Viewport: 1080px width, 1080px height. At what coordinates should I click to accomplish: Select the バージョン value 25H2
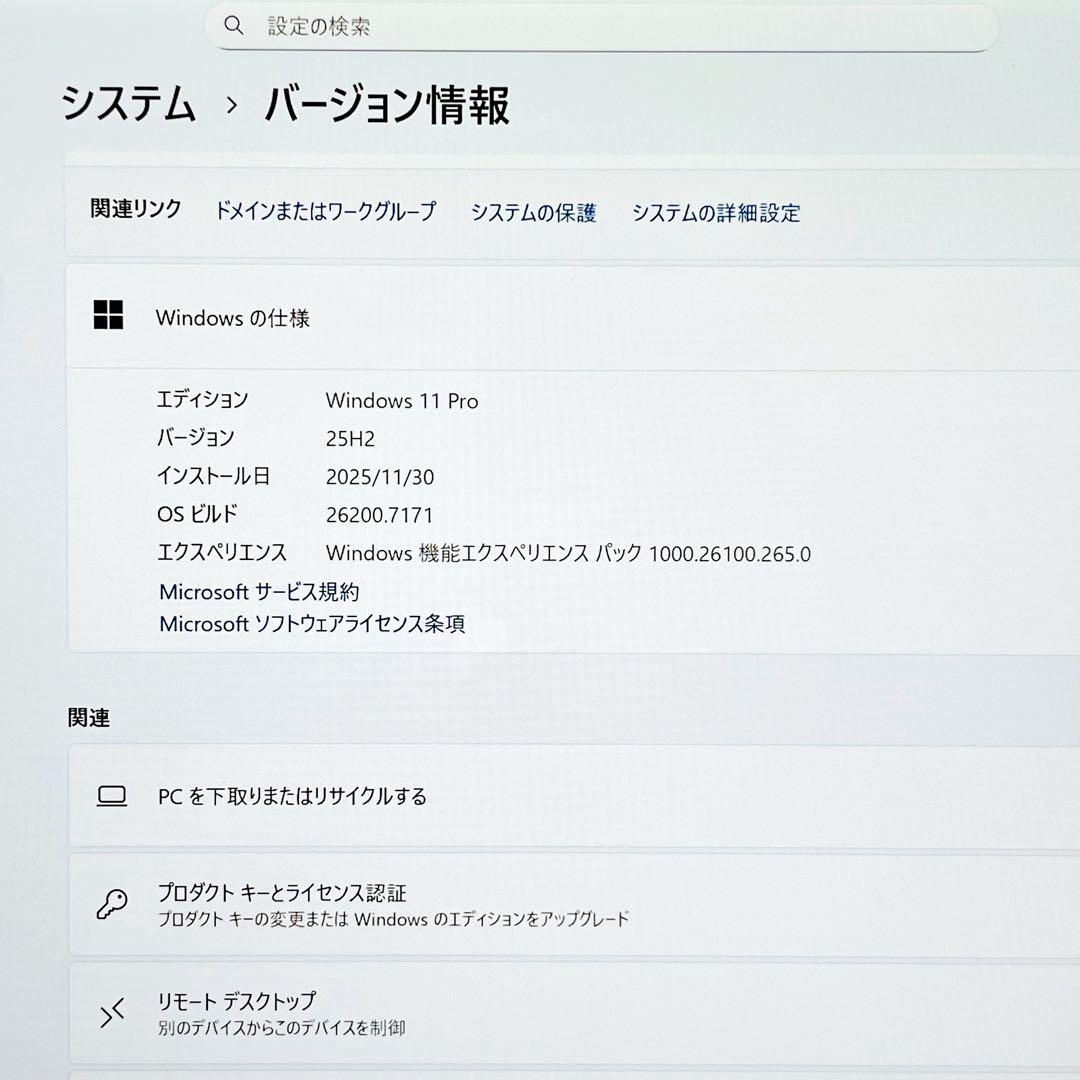(349, 438)
